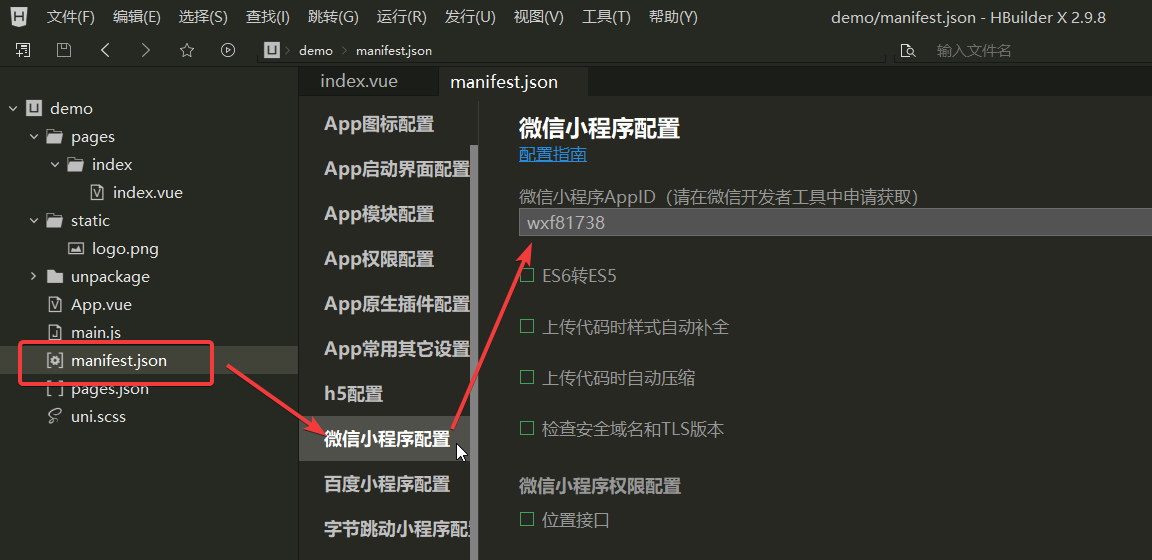This screenshot has height=560, width=1152.
Task: Open the 文件(F) menu
Action: pyautogui.click(x=71, y=17)
